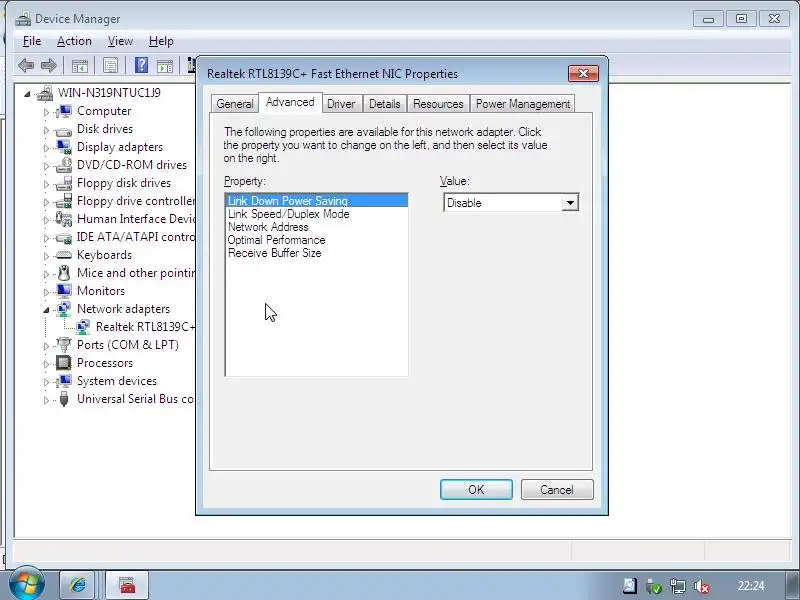Click the Floppy disk drives icon
Screen dimensions: 800x600
coord(64,183)
